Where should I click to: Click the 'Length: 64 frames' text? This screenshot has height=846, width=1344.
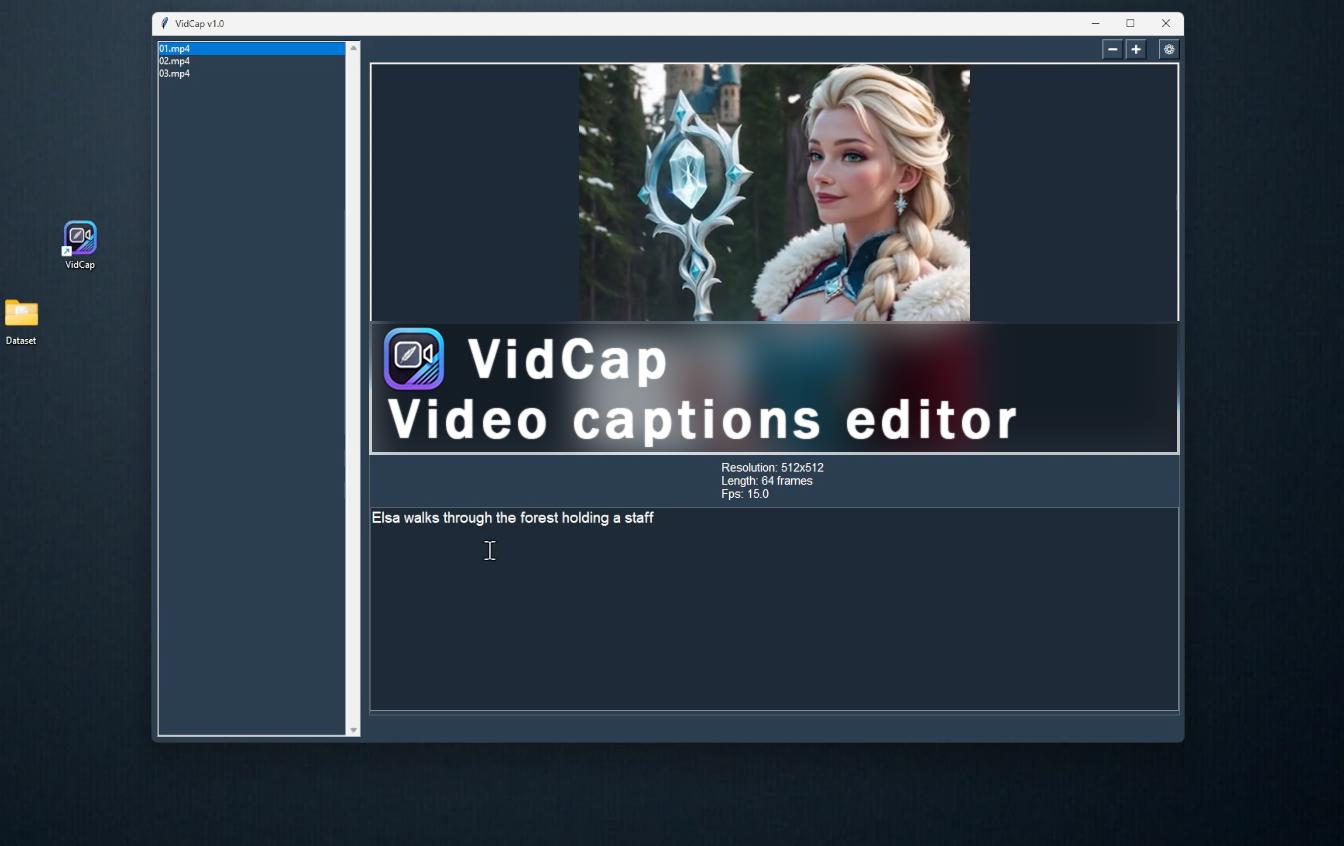point(767,481)
